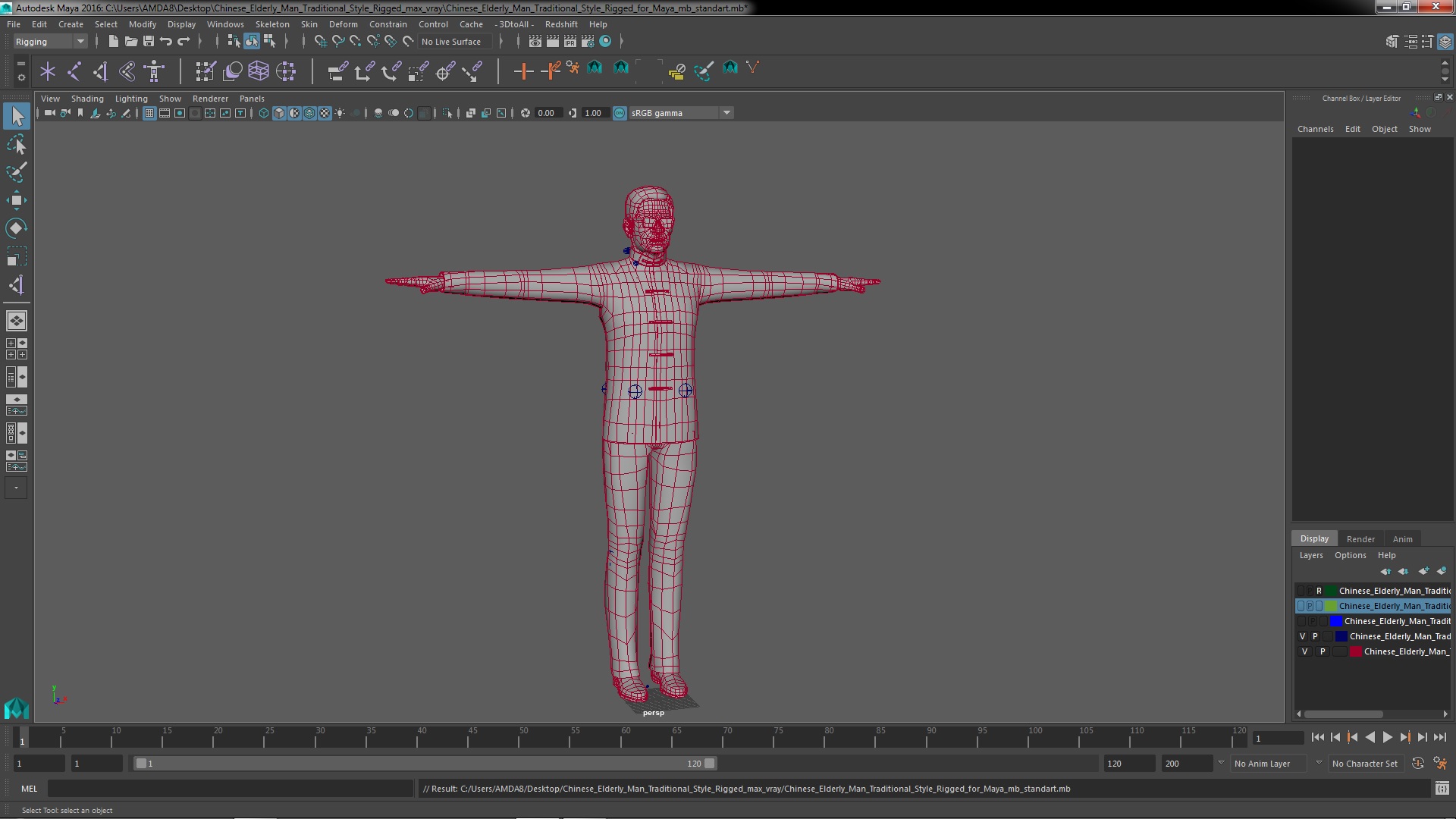Click the Create Lattice deformer icon

259,71
